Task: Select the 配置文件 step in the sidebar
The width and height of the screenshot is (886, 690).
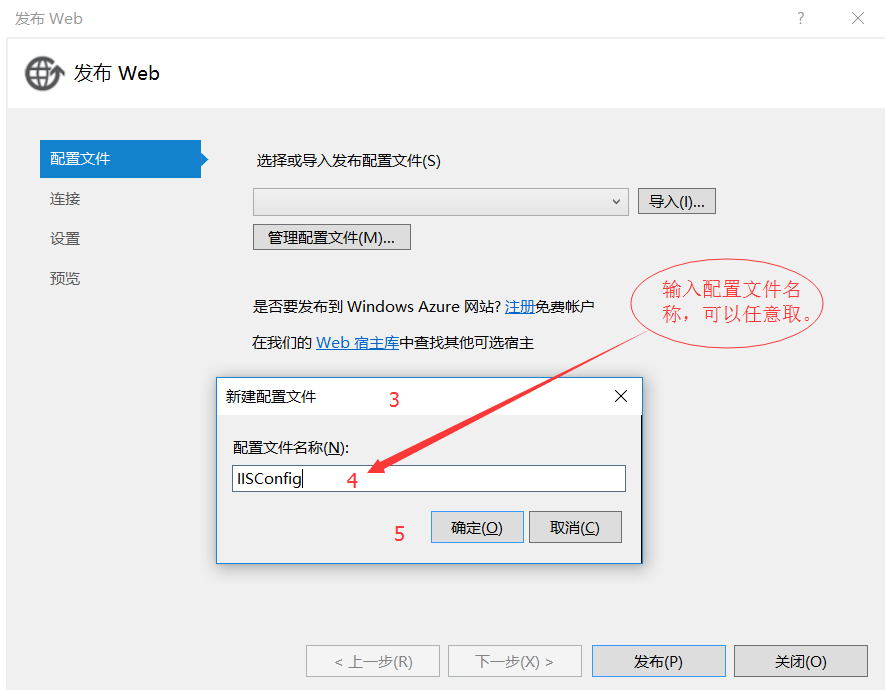Action: [80, 159]
